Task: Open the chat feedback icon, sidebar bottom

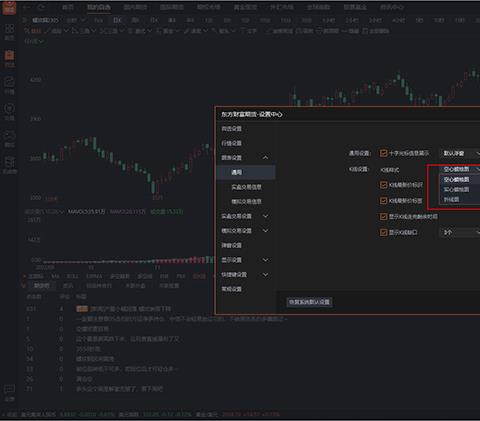Action: (9, 389)
